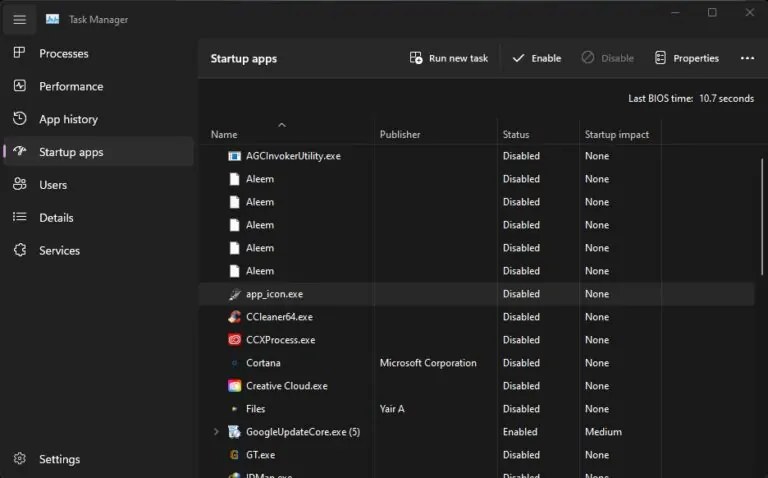768x478 pixels.
Task: Expand the GoogleUpdateCore.exe group
Action: 216,431
